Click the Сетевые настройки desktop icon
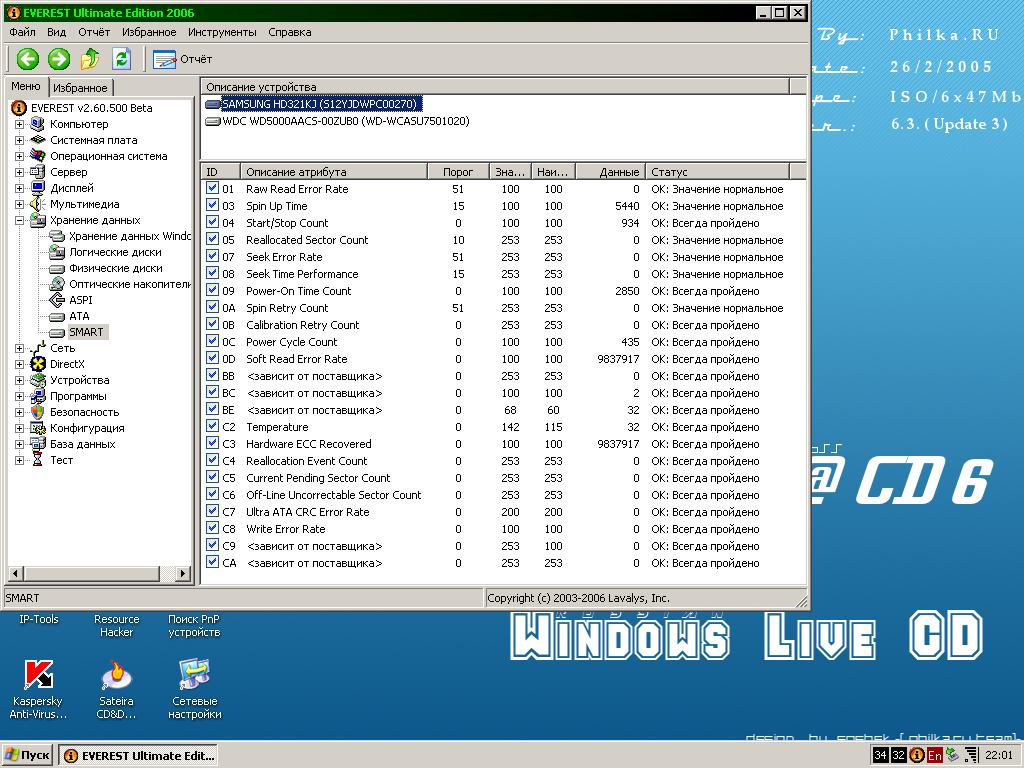Viewport: 1024px width, 768px height. click(x=194, y=677)
